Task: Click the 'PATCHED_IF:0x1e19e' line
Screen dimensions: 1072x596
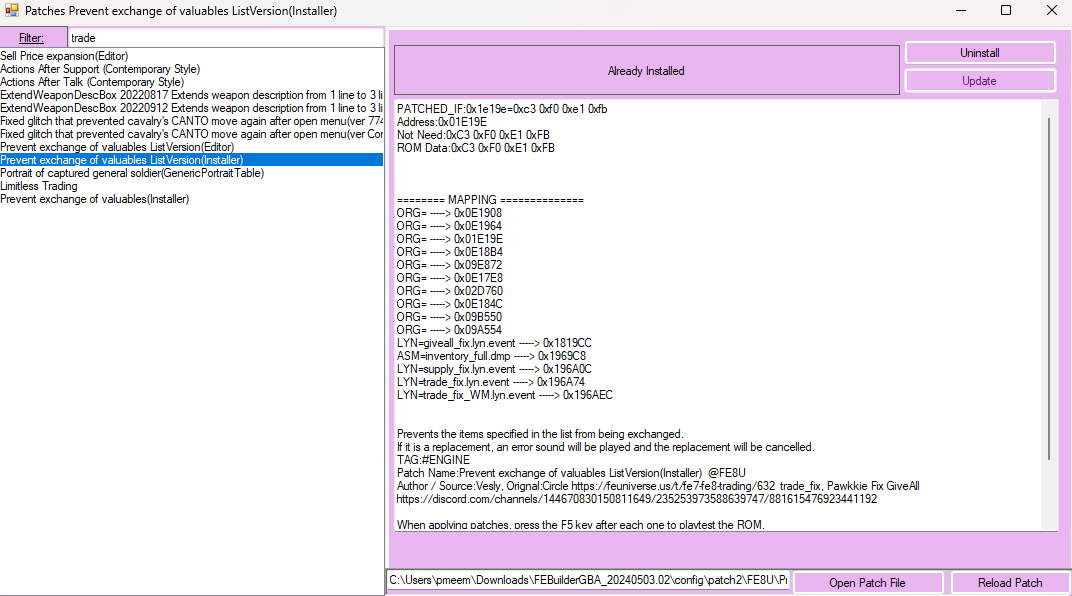Action: point(502,109)
